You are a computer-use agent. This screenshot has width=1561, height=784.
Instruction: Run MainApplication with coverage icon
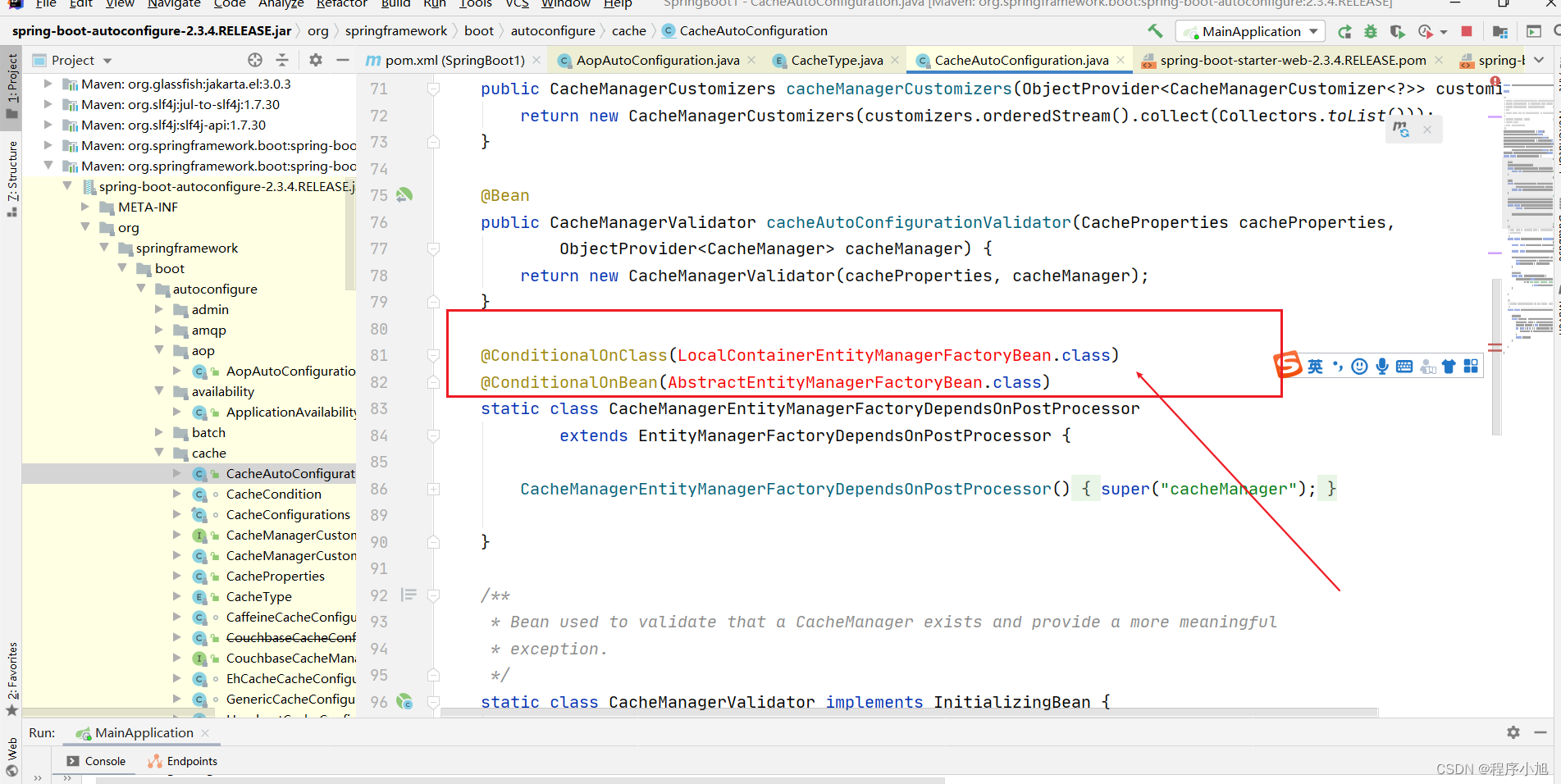(1397, 31)
